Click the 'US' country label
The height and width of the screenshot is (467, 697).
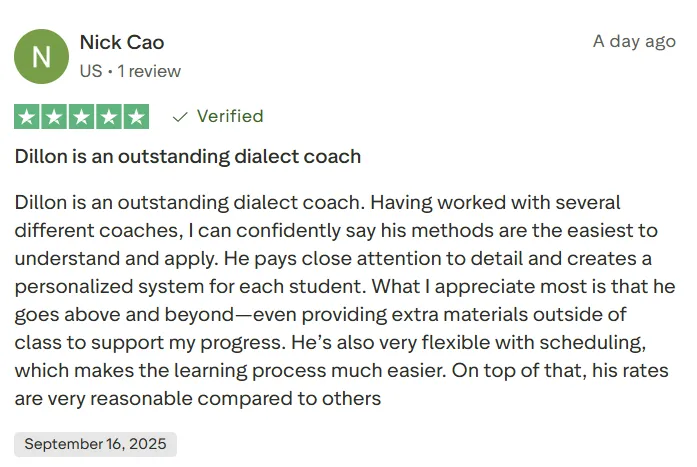[x=90, y=71]
